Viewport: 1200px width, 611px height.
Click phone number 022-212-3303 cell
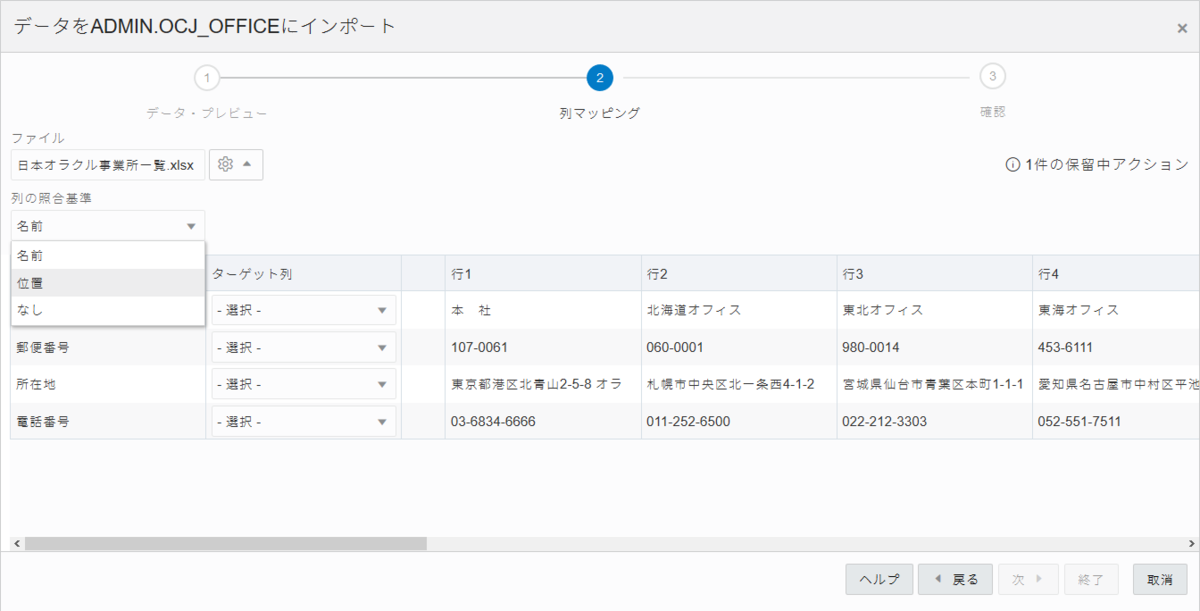pos(935,421)
